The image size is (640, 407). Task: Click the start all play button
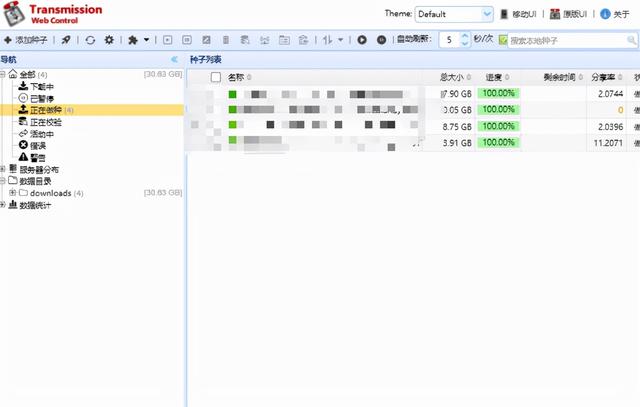[362, 40]
